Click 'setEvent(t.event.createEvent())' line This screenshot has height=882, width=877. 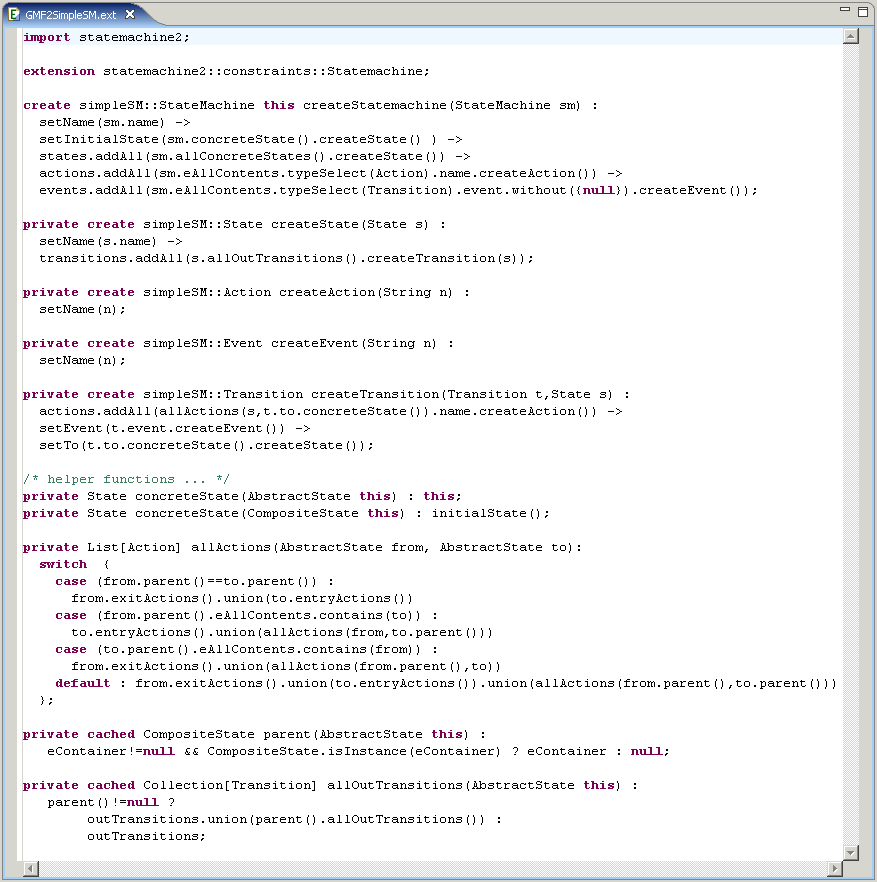[x=174, y=429]
